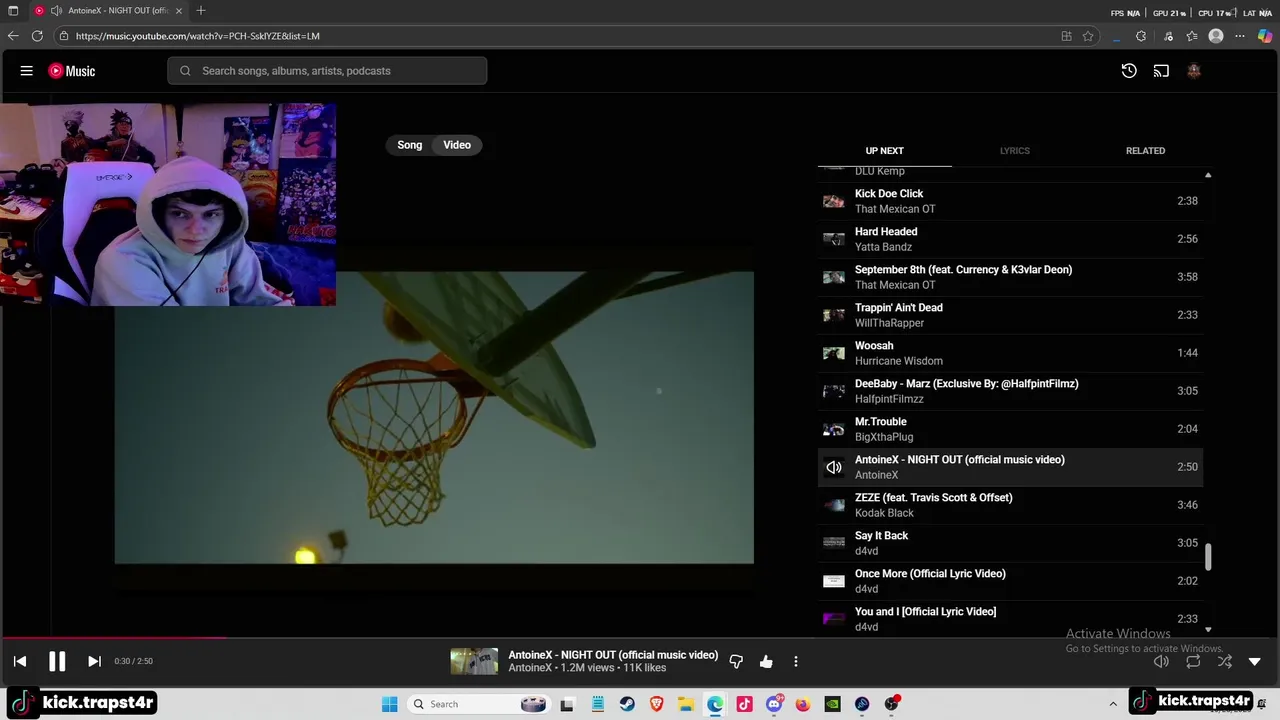The image size is (1280, 720).
Task: Open TikTok from the taskbar
Action: [x=744, y=704]
